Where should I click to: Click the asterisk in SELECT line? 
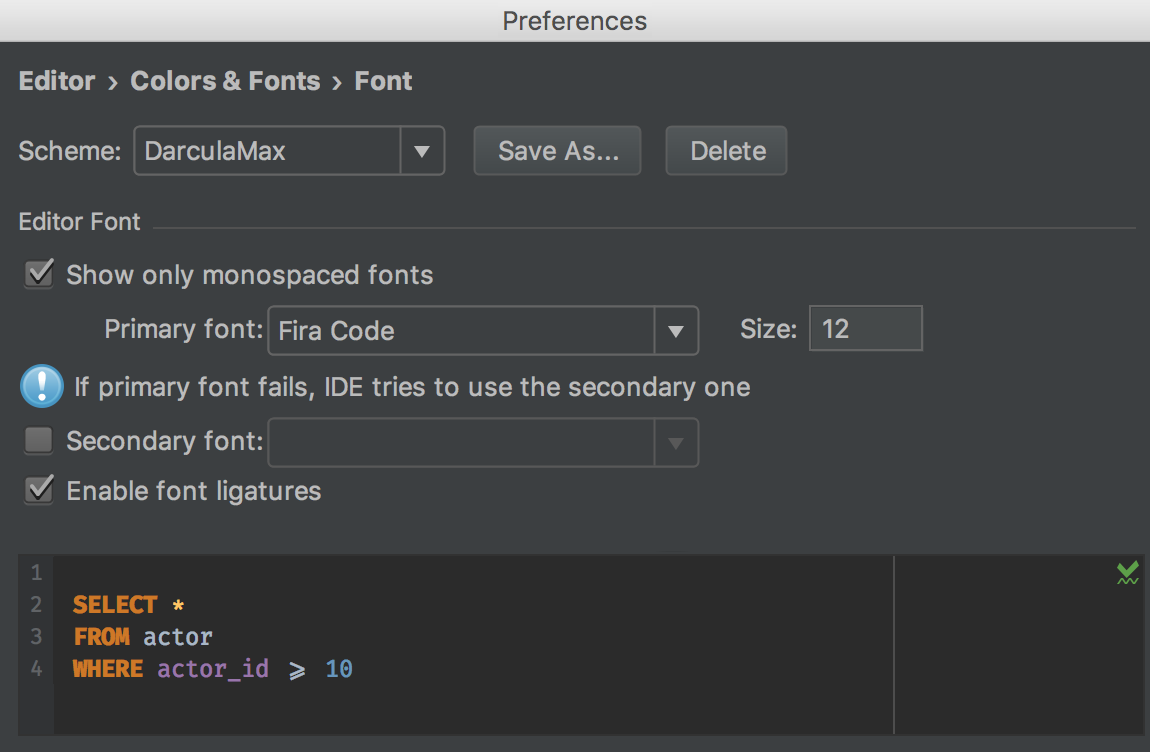tap(178, 605)
